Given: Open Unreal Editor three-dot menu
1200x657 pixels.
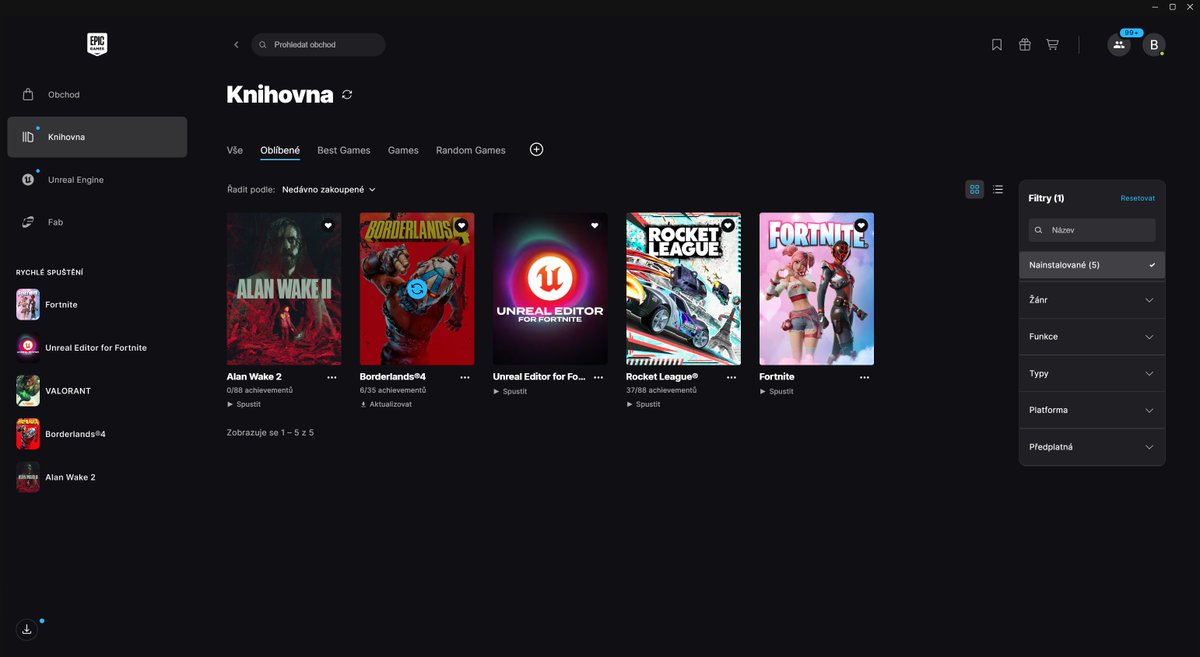Looking at the screenshot, I should pyautogui.click(x=598, y=378).
